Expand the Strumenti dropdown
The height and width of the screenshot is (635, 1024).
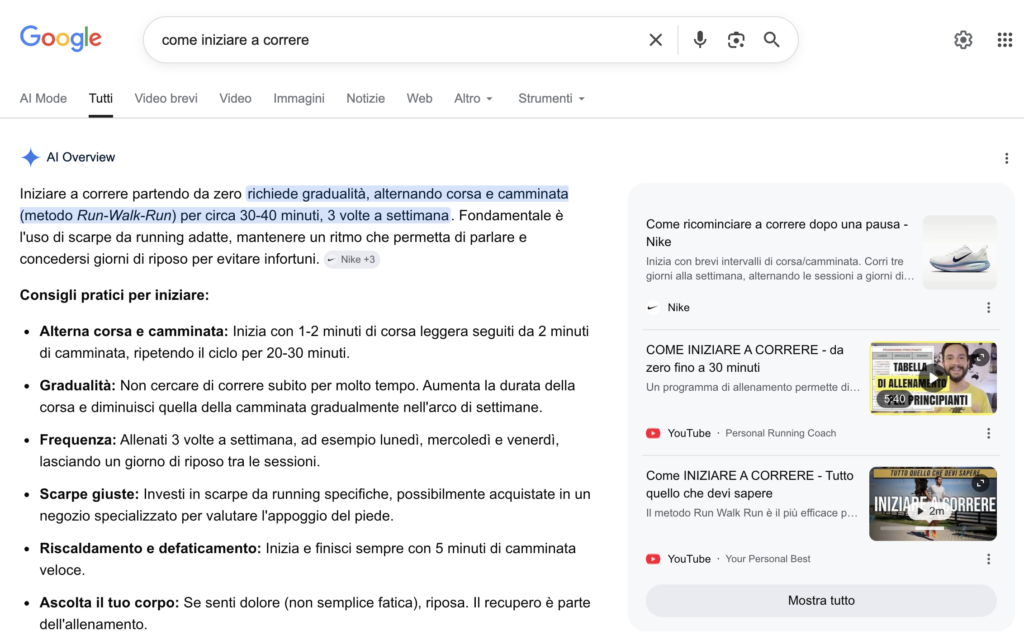[551, 99]
